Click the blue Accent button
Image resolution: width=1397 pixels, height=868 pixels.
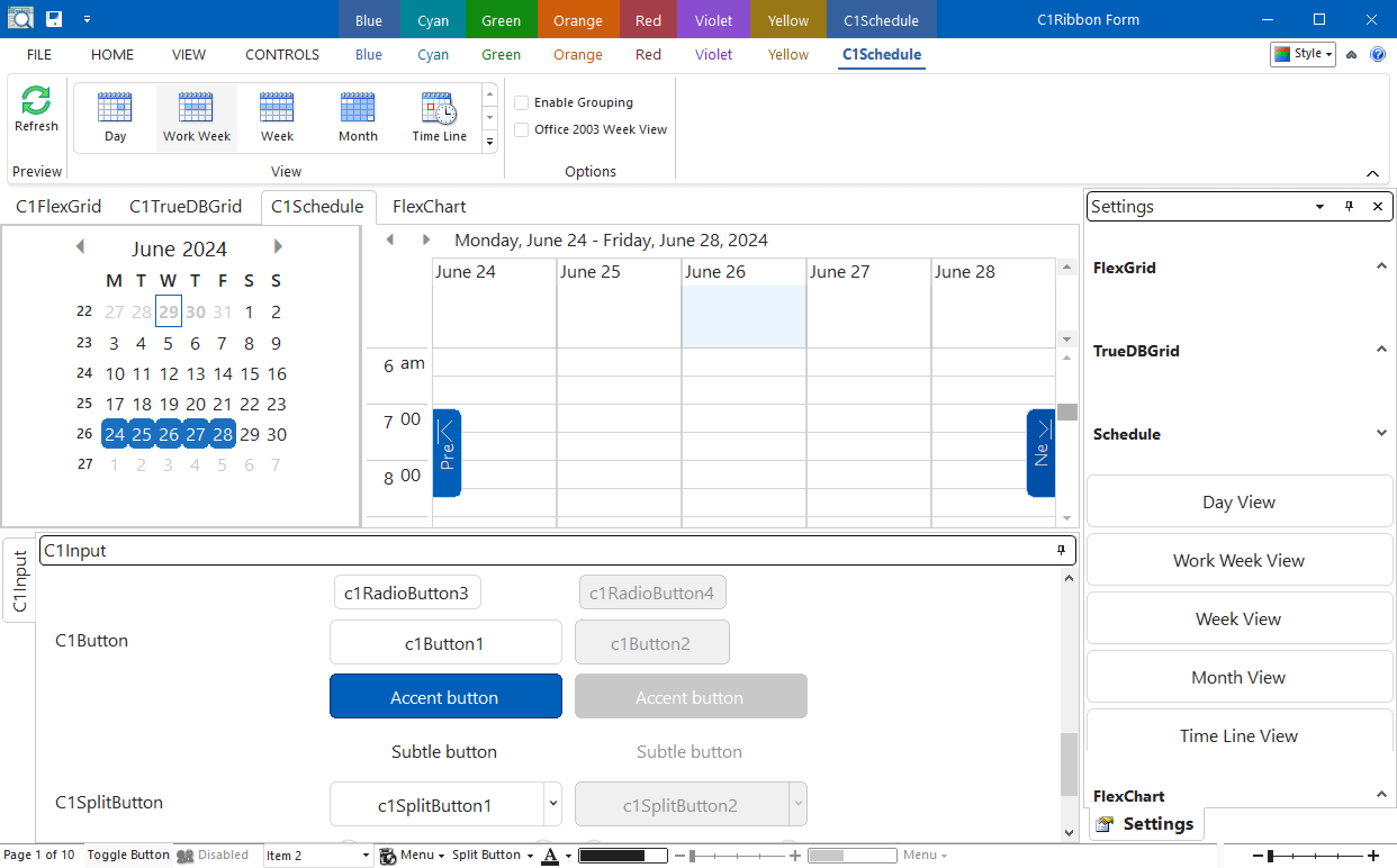tap(445, 697)
